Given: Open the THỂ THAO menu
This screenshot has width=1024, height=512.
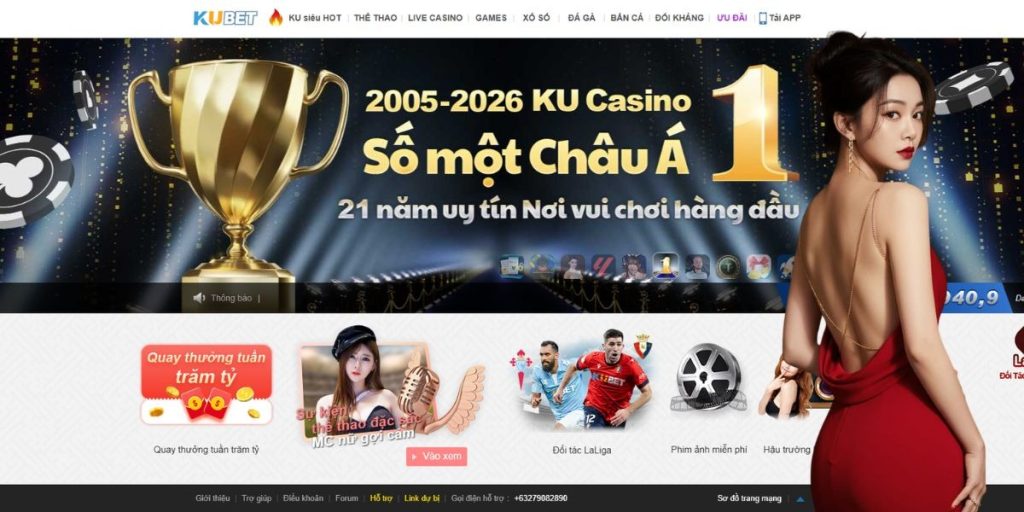Looking at the screenshot, I should point(376,18).
